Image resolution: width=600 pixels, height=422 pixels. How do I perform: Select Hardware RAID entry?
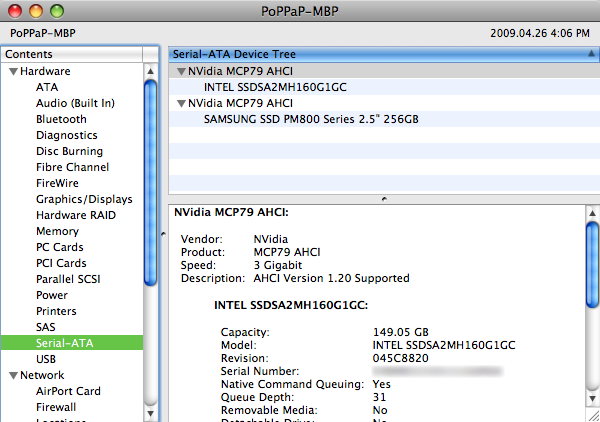(x=76, y=215)
